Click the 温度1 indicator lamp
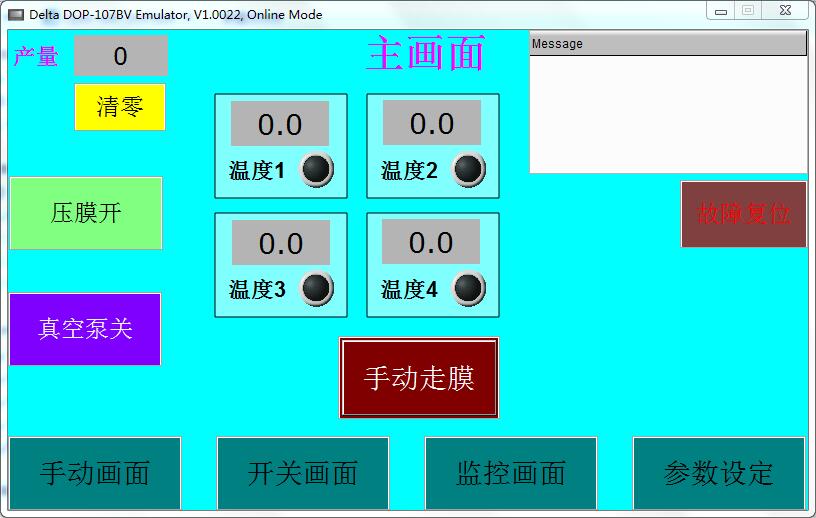This screenshot has height=518, width=816. tap(317, 170)
